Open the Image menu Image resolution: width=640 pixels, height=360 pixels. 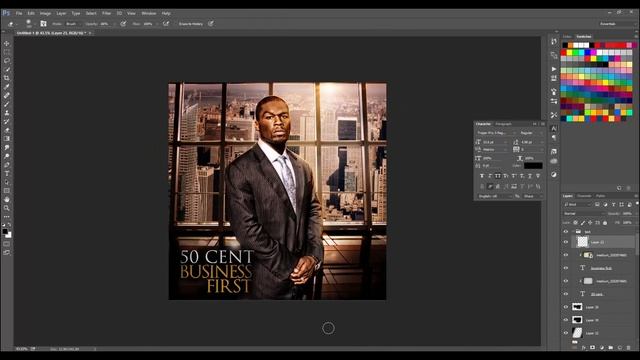click(45, 13)
